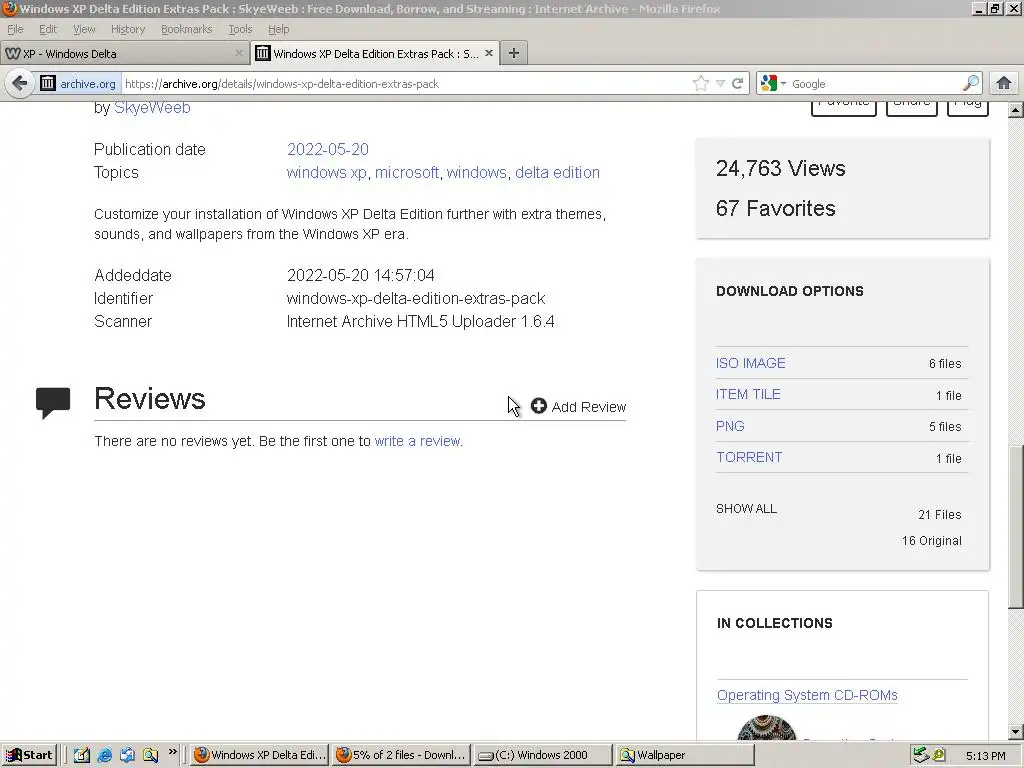Expand the ISO IMAGE download option
Screen dimensions: 1024x768
click(x=750, y=363)
